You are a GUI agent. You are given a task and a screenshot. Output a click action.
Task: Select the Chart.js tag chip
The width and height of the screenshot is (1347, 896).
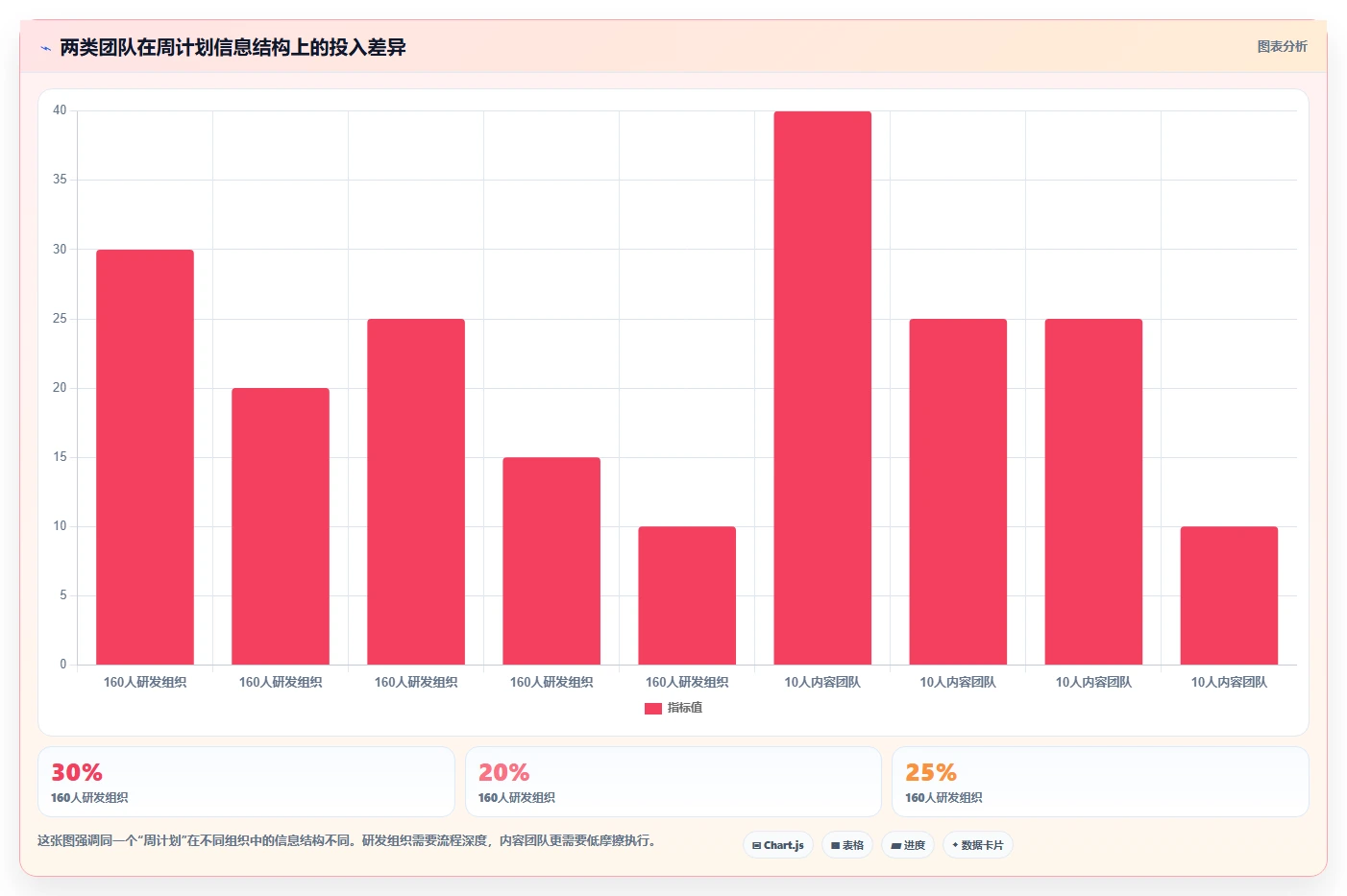pyautogui.click(x=778, y=845)
